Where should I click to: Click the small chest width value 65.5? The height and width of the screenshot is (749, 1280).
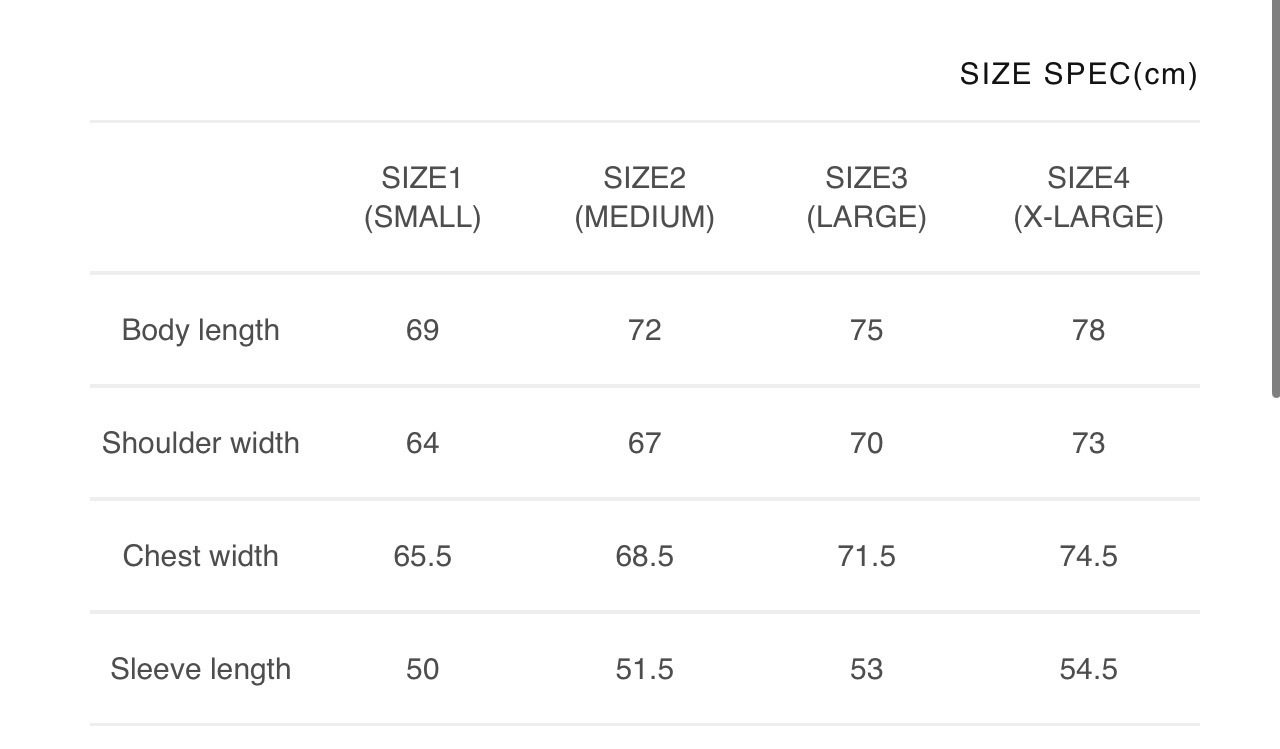422,556
